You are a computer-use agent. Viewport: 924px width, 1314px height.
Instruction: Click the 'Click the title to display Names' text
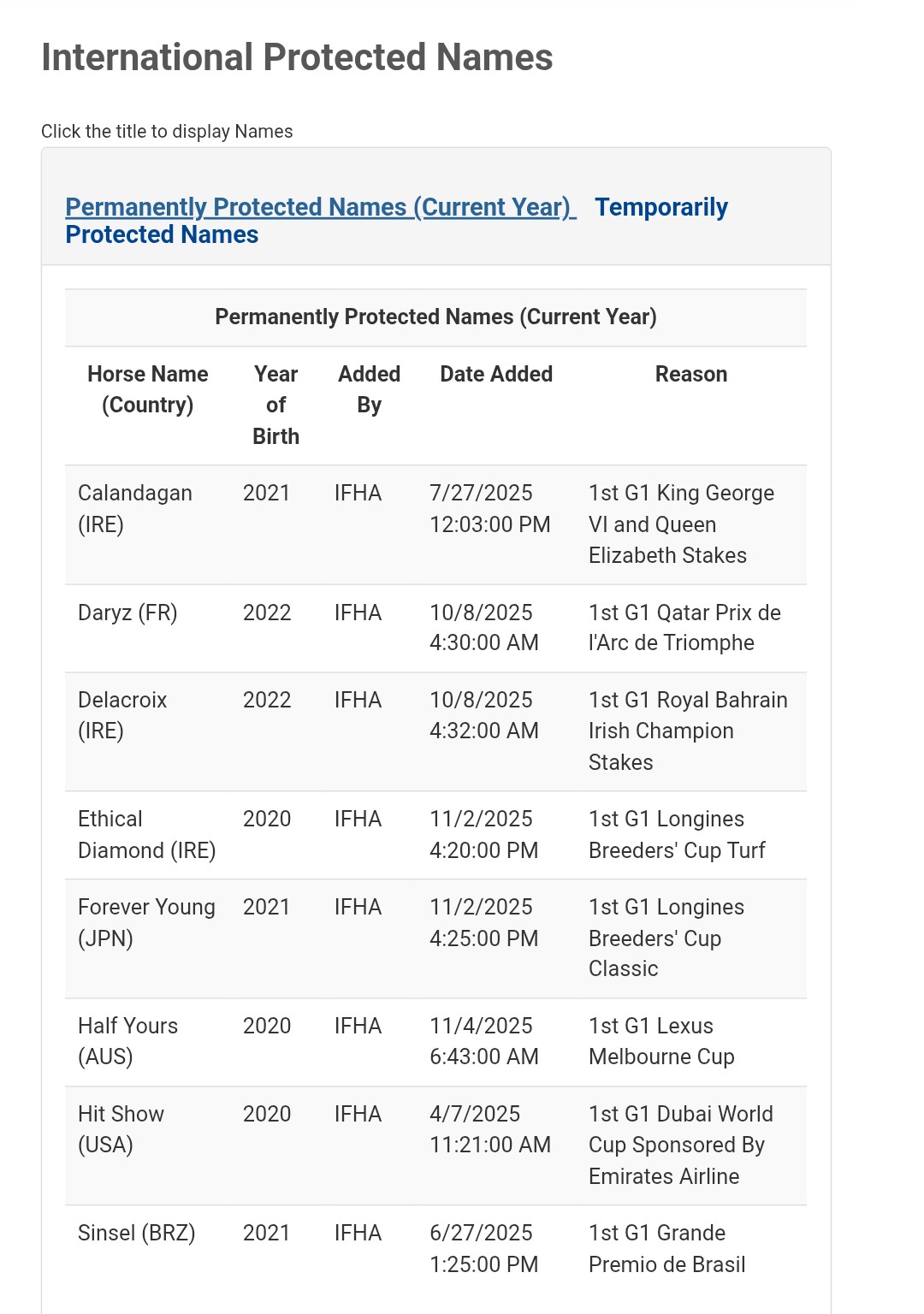click(167, 132)
